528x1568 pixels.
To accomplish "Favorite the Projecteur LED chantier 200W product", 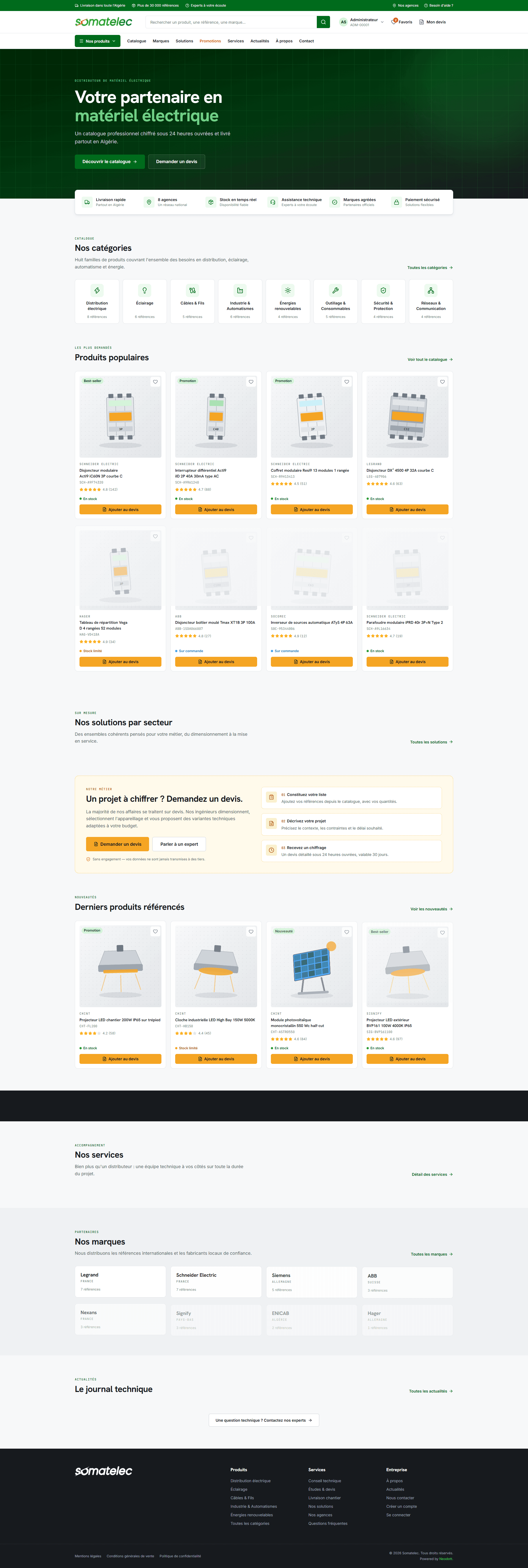I will click(155, 931).
